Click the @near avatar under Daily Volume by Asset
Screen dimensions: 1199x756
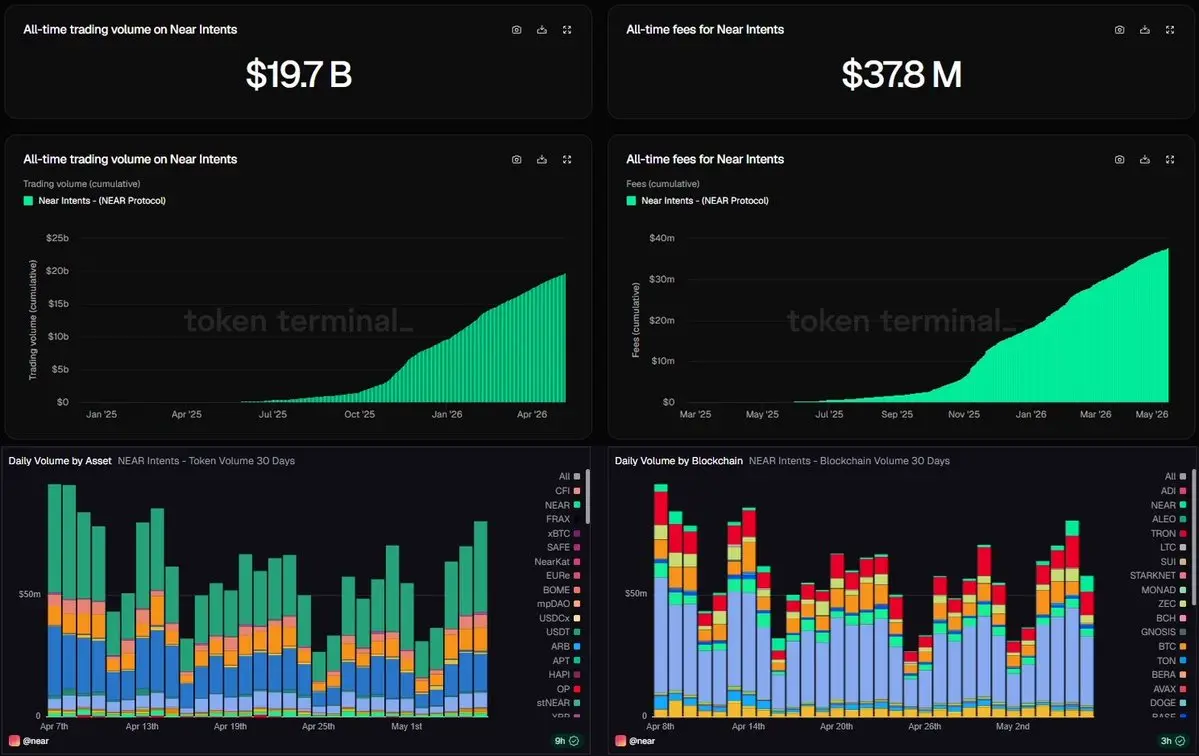(14, 741)
